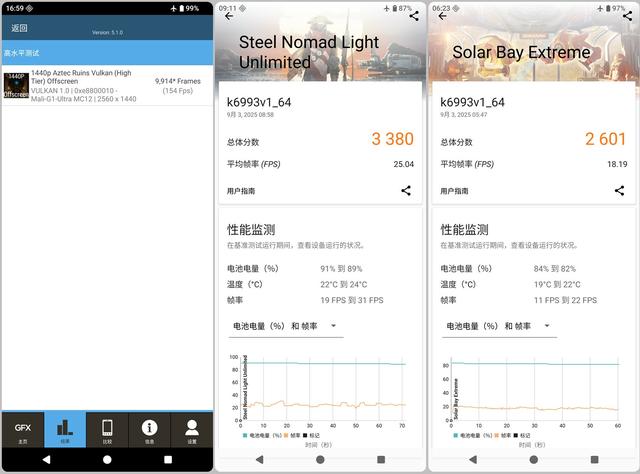The height and width of the screenshot is (474, 640).
Task: Share the 3 380 score card
Action: click(406, 190)
